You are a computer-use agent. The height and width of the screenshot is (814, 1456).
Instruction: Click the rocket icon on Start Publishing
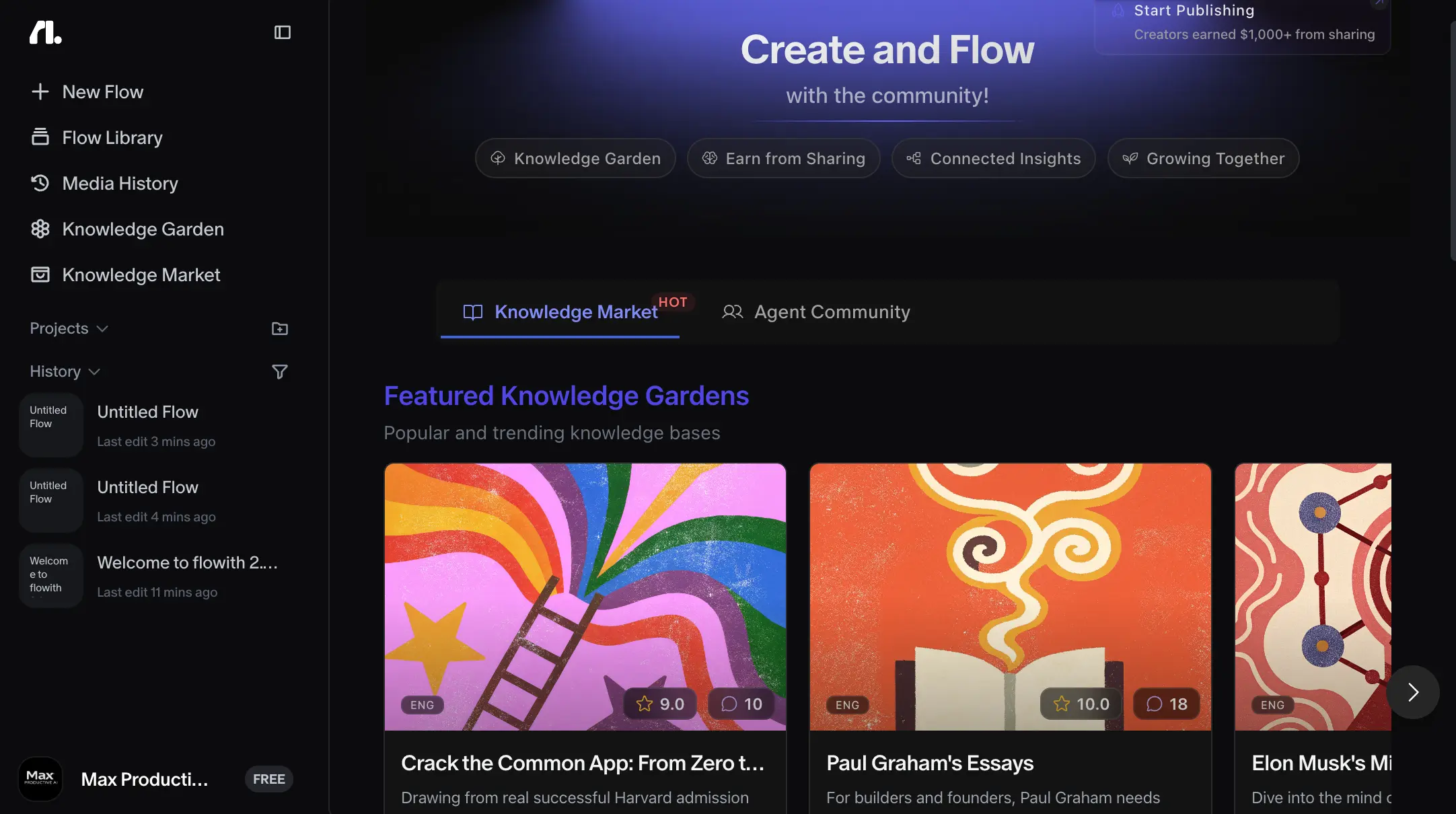(x=1118, y=10)
